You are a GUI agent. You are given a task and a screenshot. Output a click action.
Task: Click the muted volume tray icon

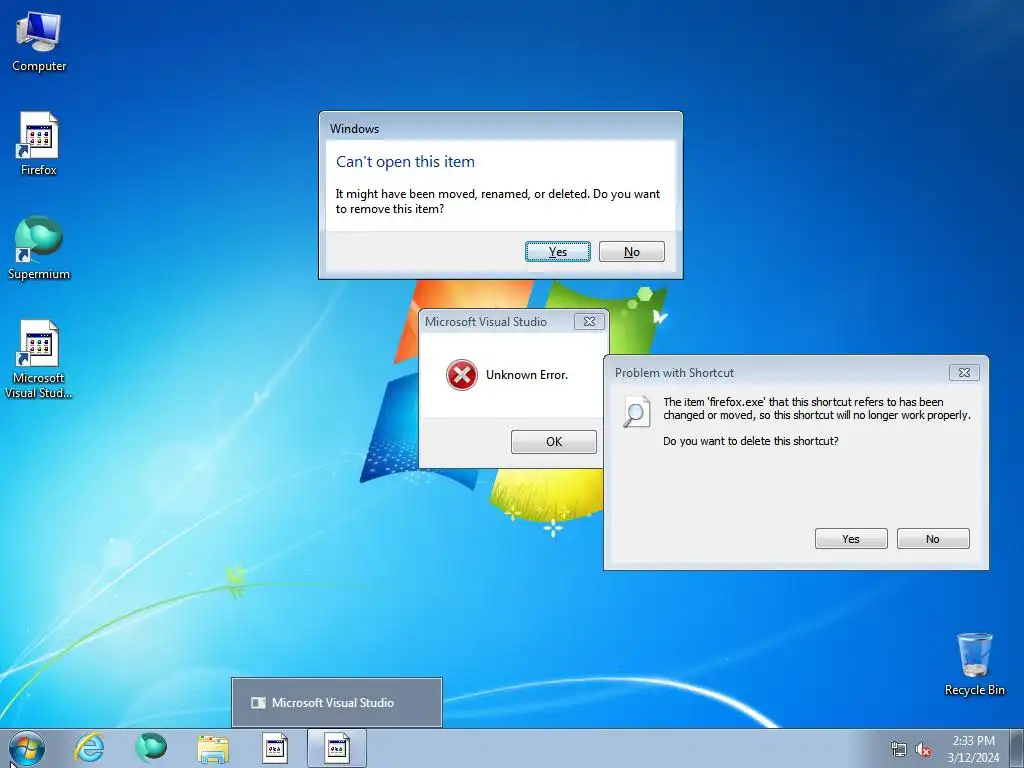point(923,749)
